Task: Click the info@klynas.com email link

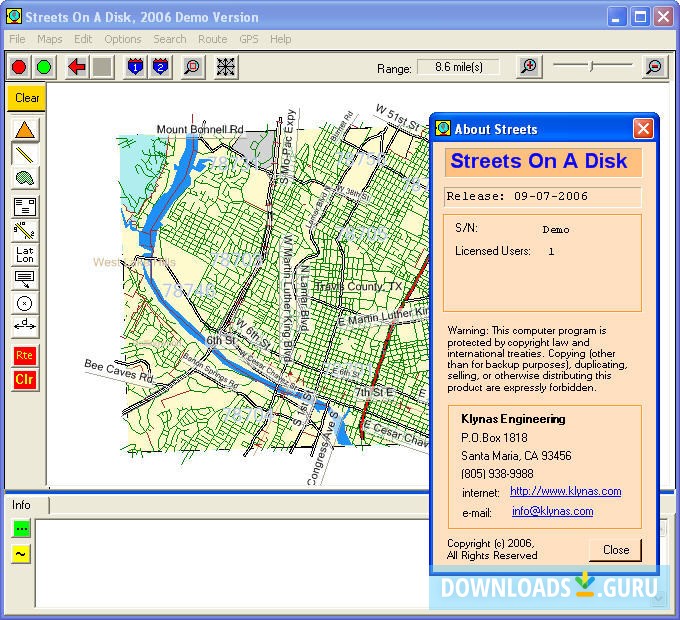Action: click(x=552, y=511)
